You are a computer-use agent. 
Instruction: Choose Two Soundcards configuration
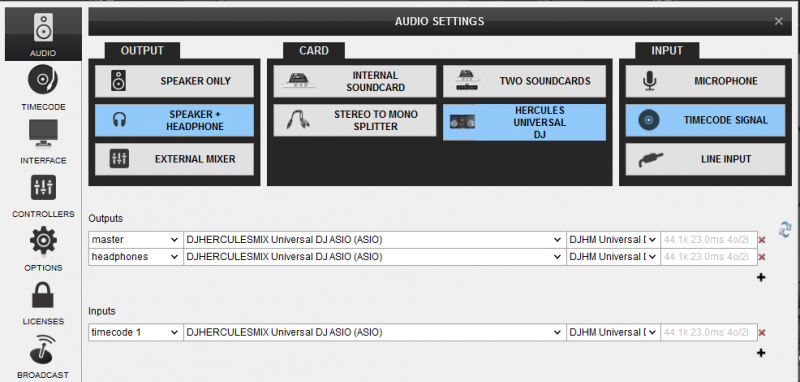[x=524, y=81]
